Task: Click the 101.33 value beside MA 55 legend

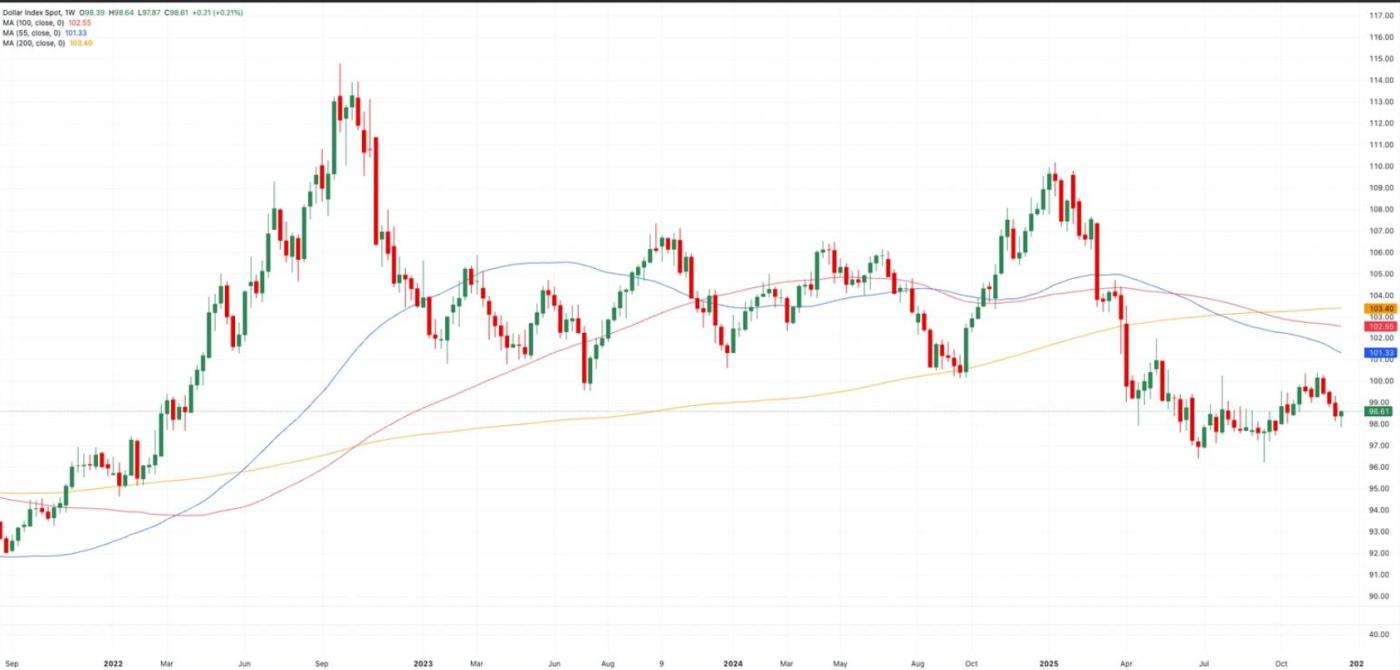Action: (x=76, y=33)
